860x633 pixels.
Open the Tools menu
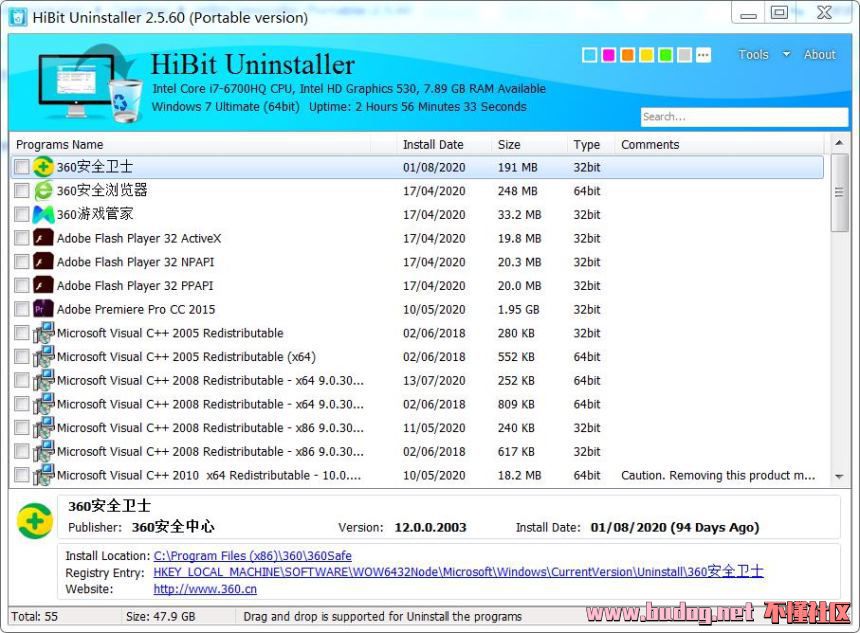[753, 54]
